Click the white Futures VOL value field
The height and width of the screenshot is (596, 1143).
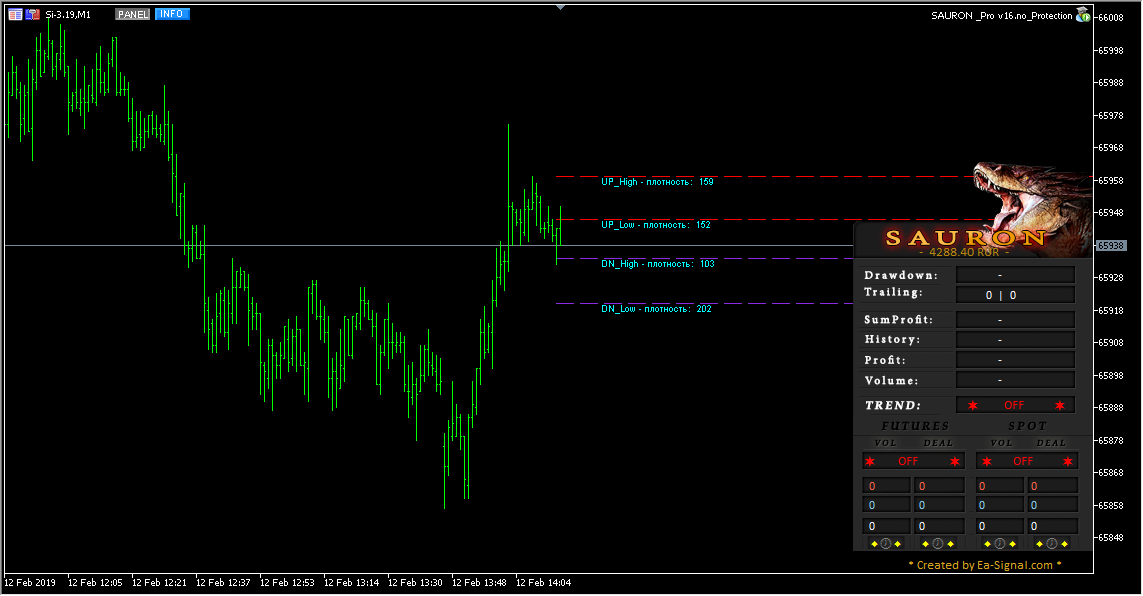coord(886,526)
